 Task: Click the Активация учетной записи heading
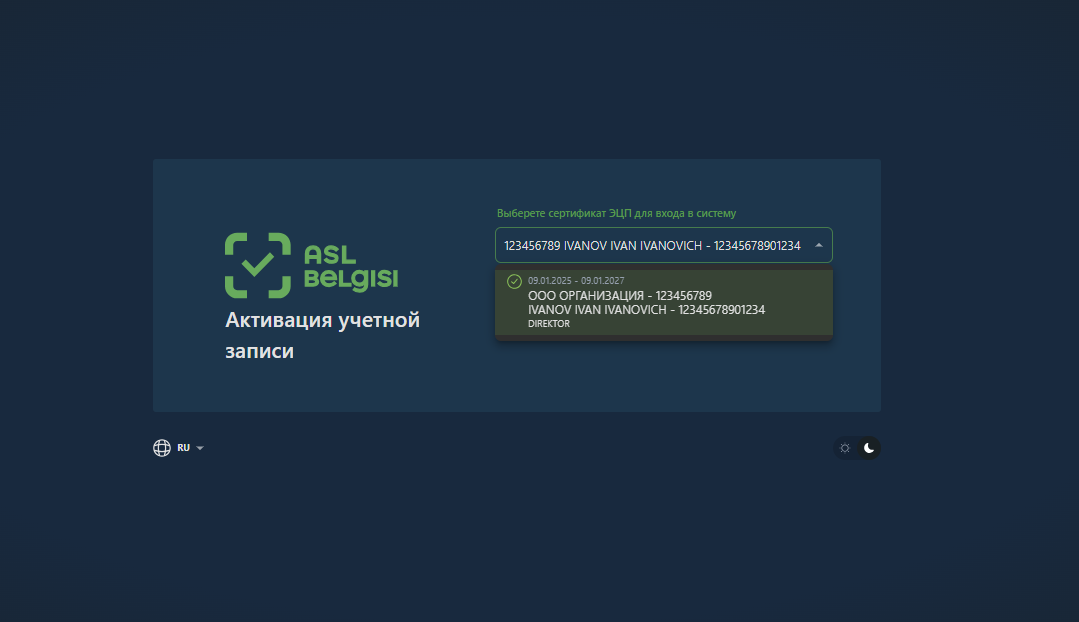[x=322, y=335]
